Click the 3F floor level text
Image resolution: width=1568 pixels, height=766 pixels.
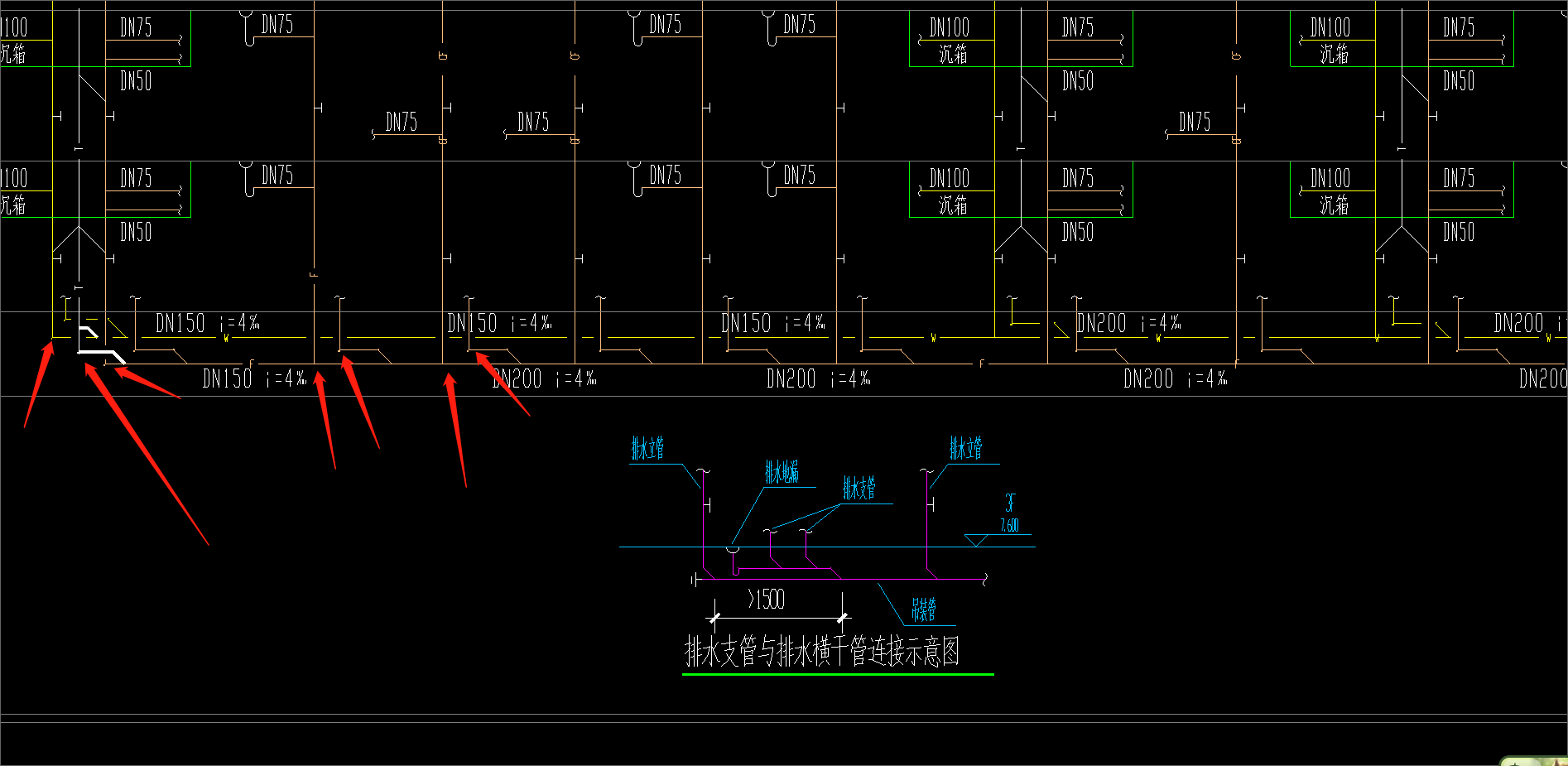(1010, 503)
